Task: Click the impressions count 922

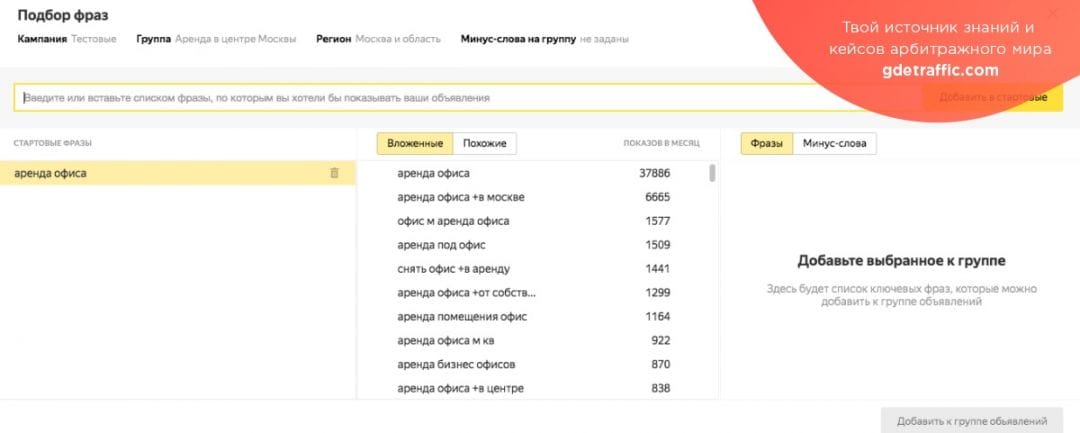Action: pyautogui.click(x=661, y=340)
